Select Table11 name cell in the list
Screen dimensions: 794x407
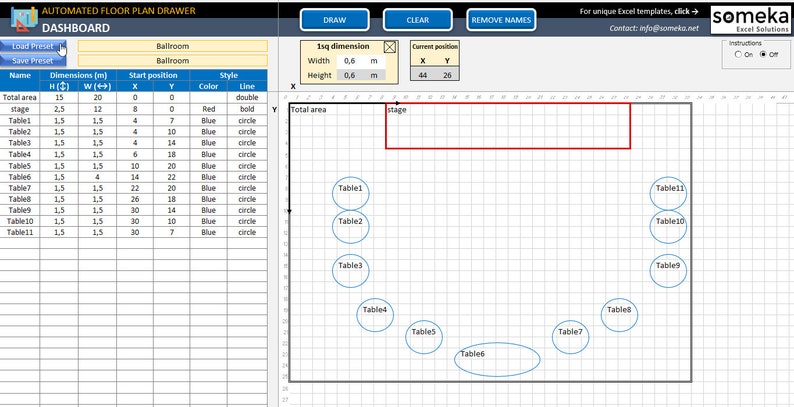coord(20,232)
